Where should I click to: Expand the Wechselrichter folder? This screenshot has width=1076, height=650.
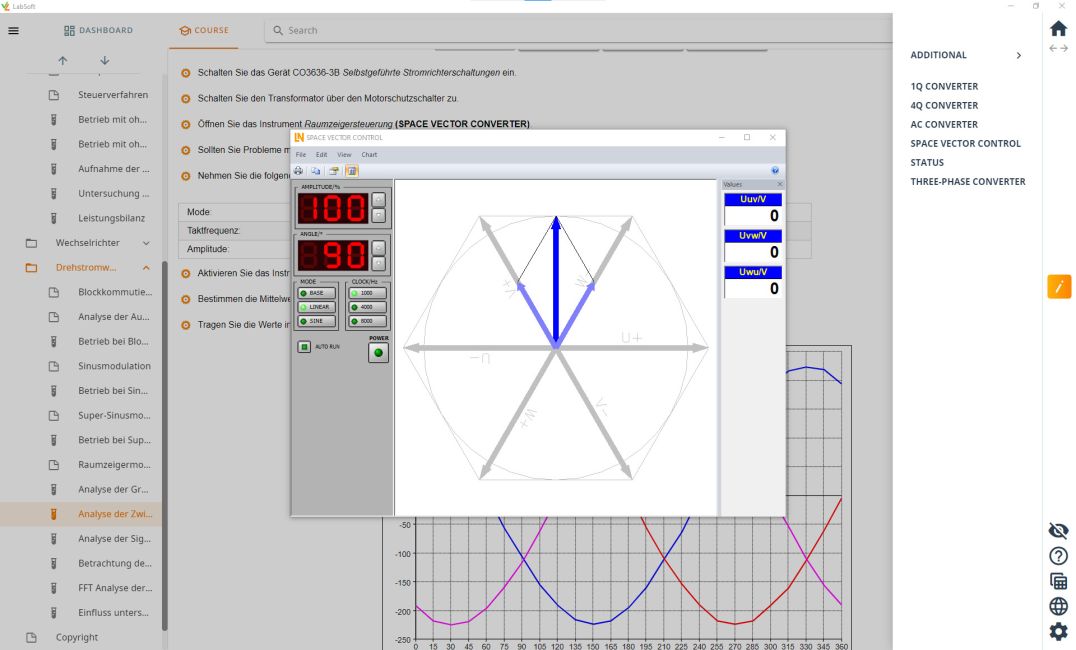click(146, 243)
